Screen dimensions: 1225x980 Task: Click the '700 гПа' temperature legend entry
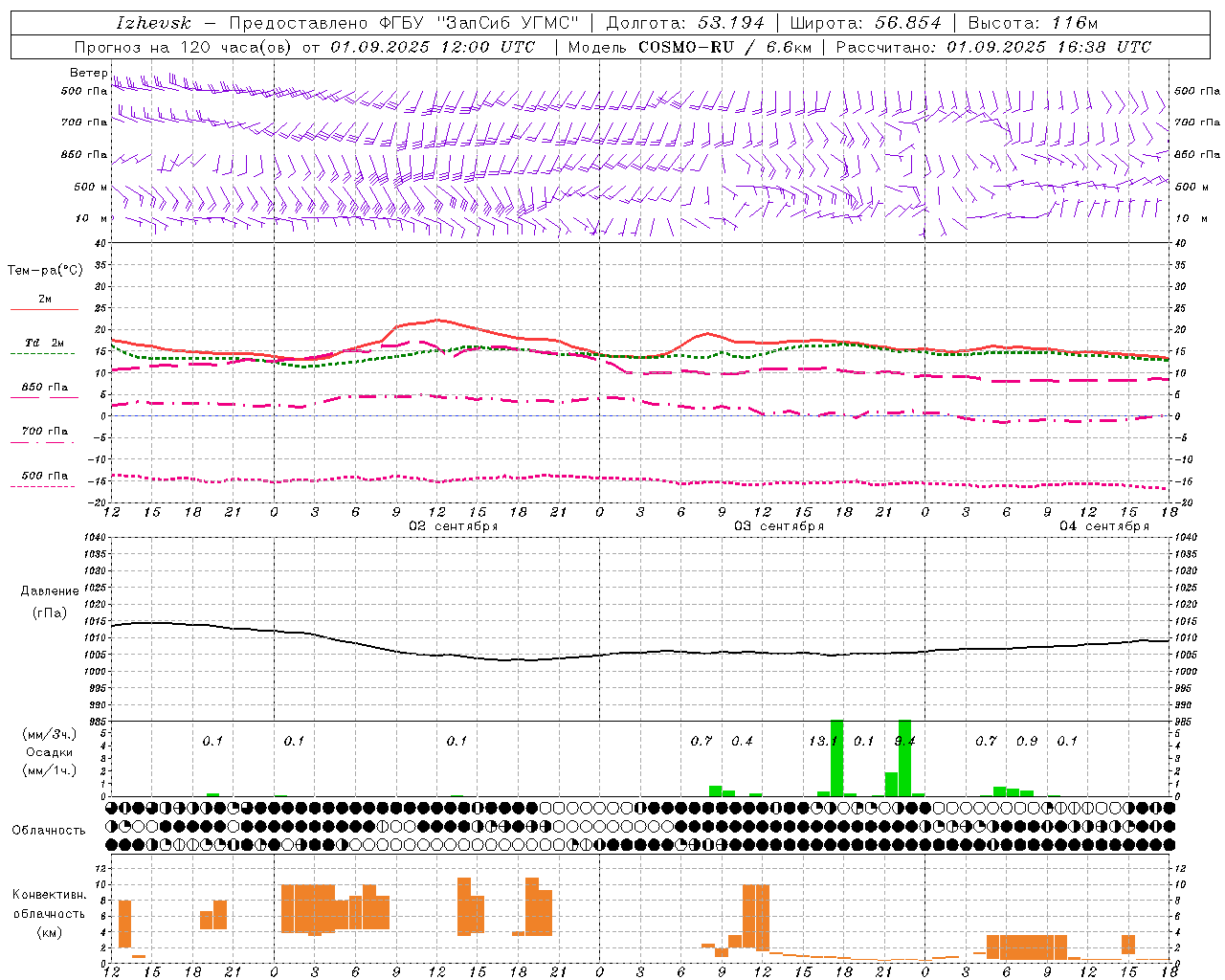click(x=45, y=432)
